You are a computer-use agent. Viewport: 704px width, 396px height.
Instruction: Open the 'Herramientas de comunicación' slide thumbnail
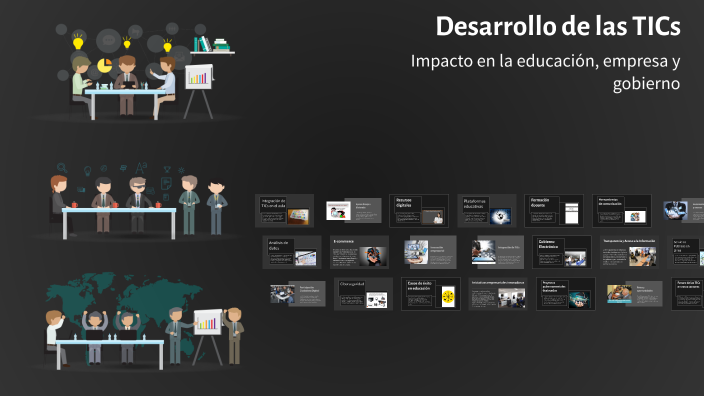point(622,211)
